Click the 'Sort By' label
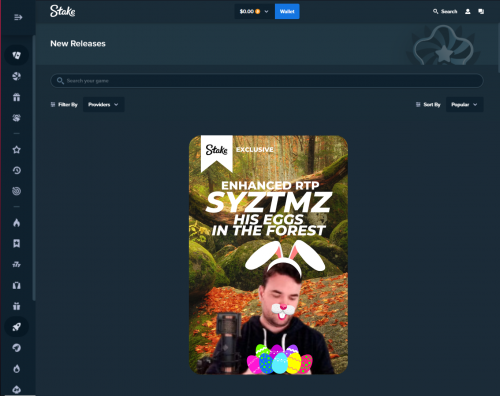Viewport: 500px width, 396px height. [x=432, y=104]
